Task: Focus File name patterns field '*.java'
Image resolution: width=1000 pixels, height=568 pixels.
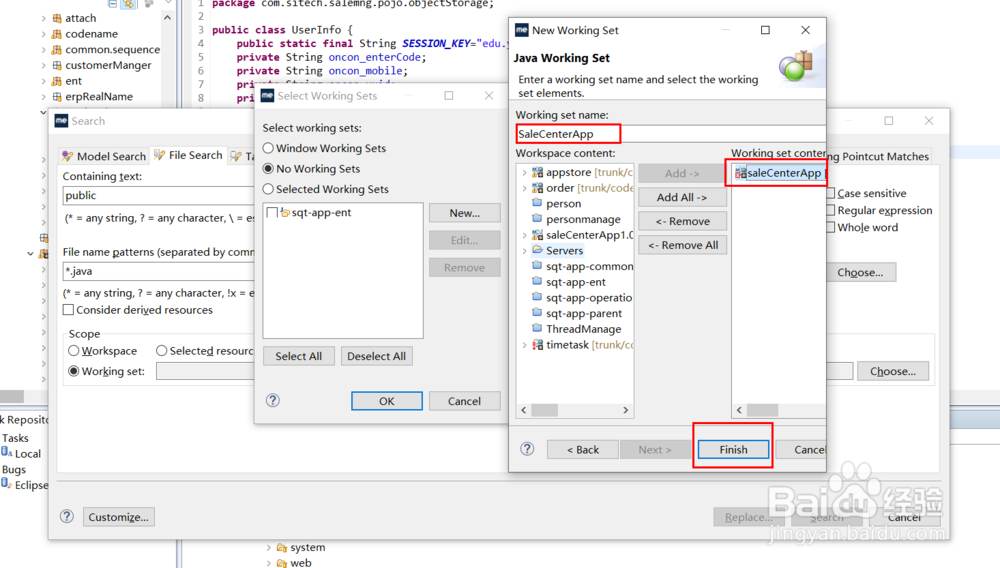Action: [x=159, y=271]
